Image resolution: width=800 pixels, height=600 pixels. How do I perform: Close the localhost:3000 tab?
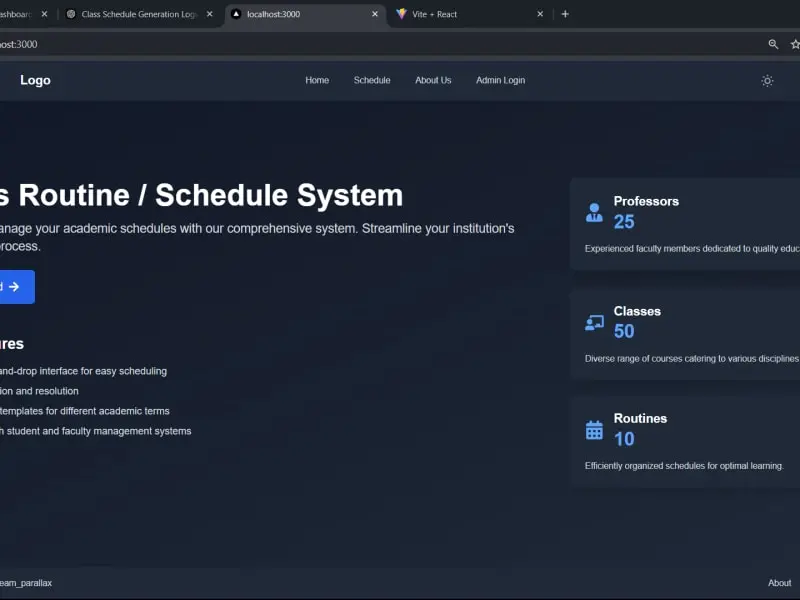375,14
